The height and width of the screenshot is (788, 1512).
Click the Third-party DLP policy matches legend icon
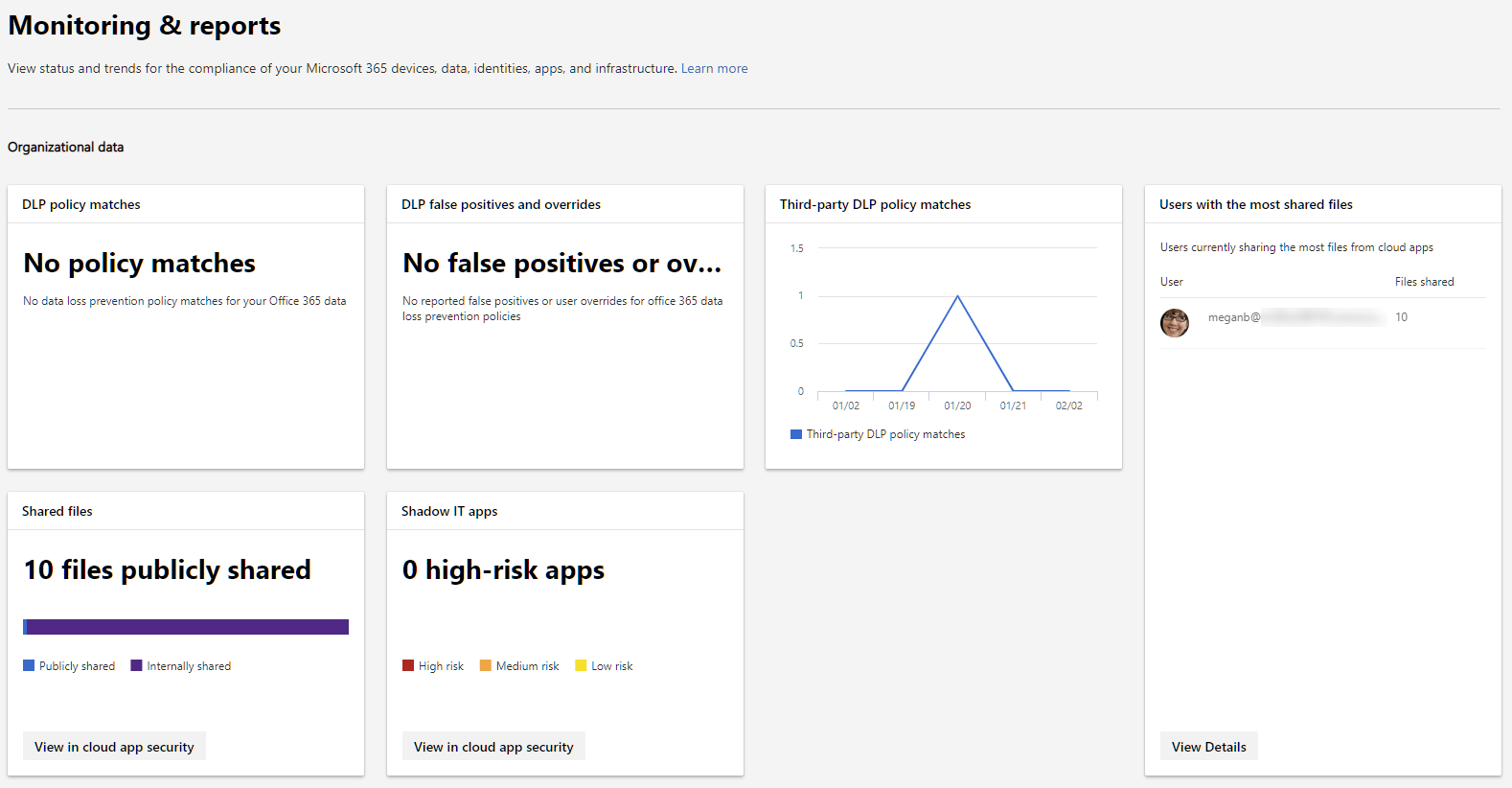point(795,434)
